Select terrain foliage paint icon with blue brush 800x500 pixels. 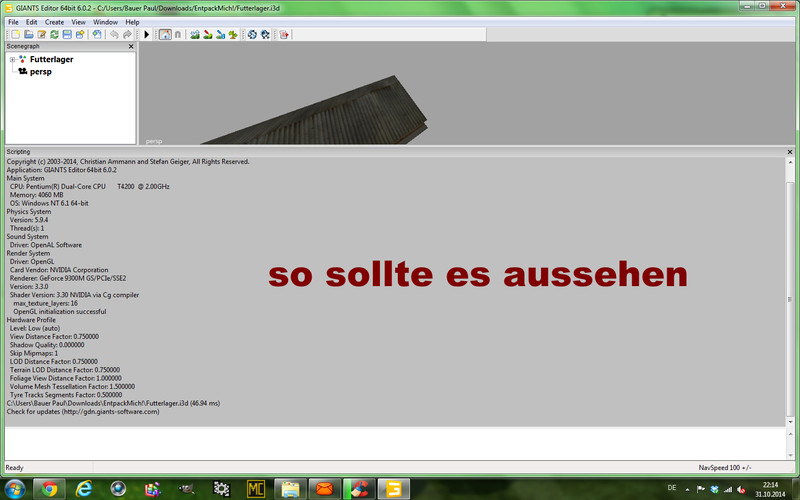click(220, 34)
